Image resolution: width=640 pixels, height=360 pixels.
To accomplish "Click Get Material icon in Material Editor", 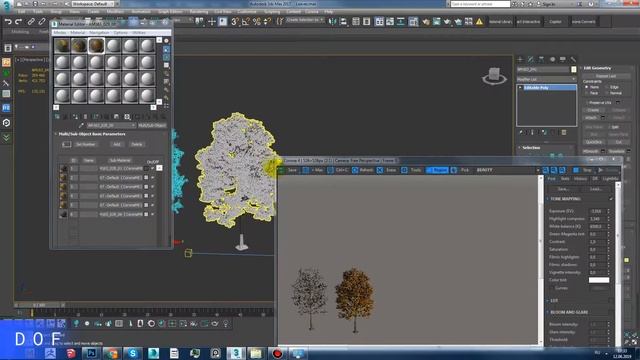I will tap(57, 117).
